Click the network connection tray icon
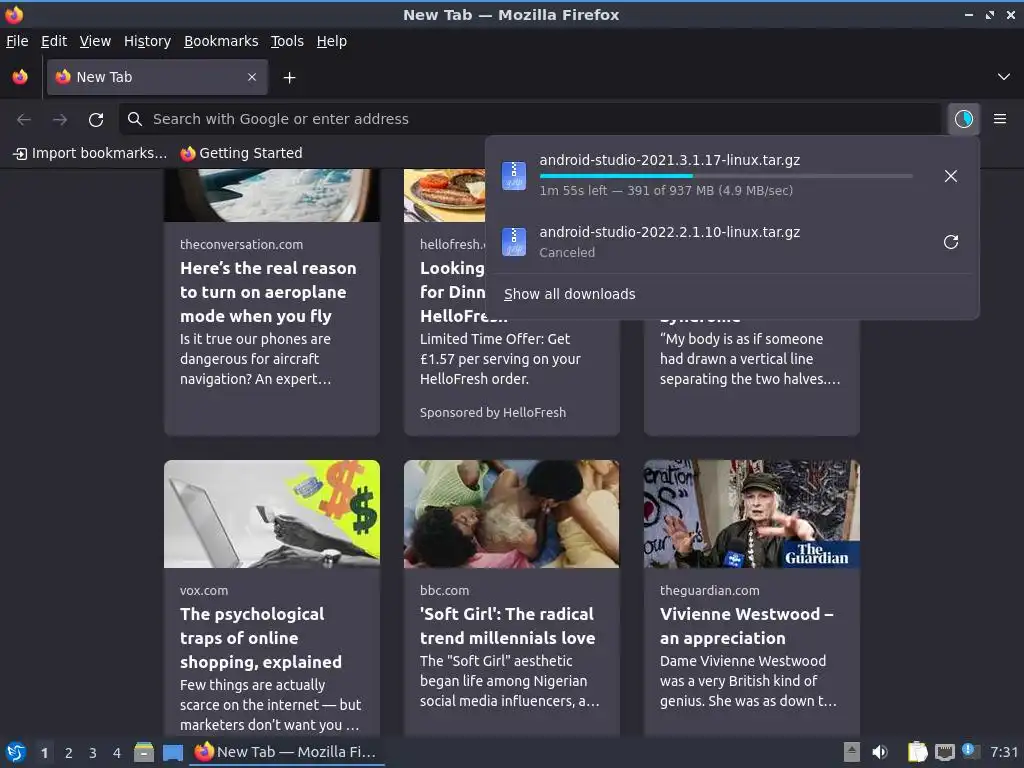 click(x=945, y=752)
